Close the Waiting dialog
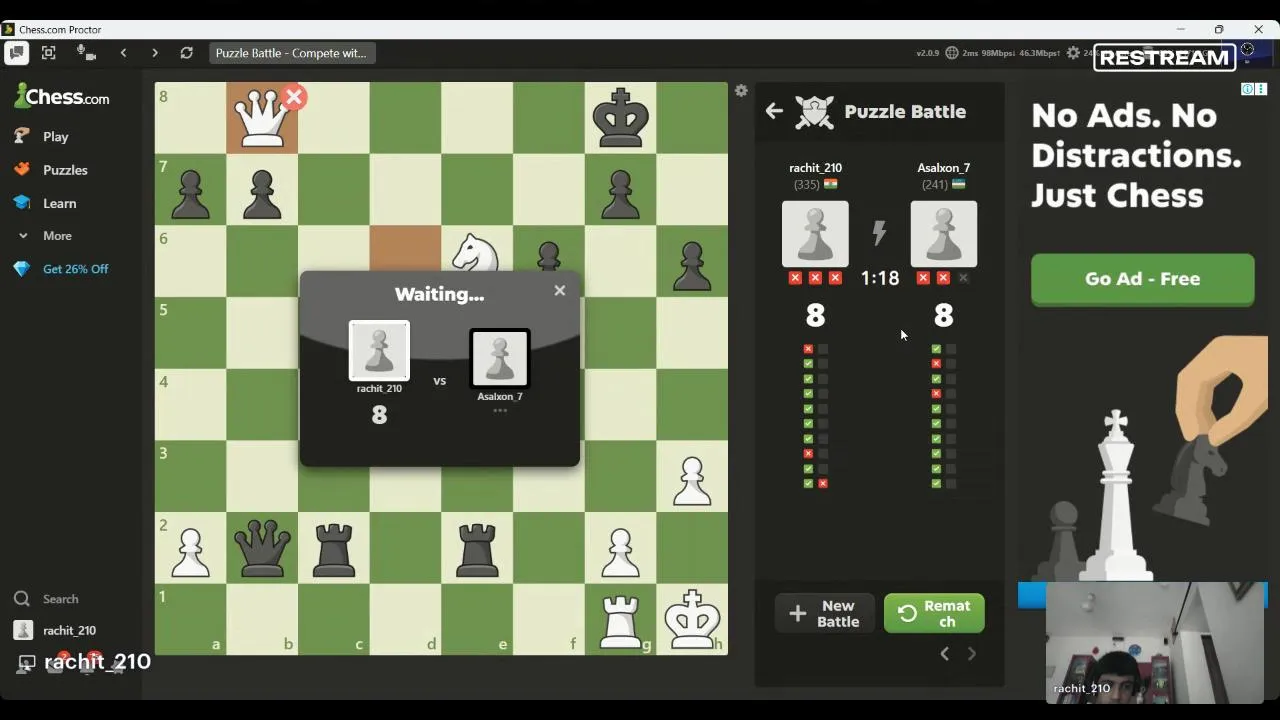The image size is (1280, 720). point(560,290)
